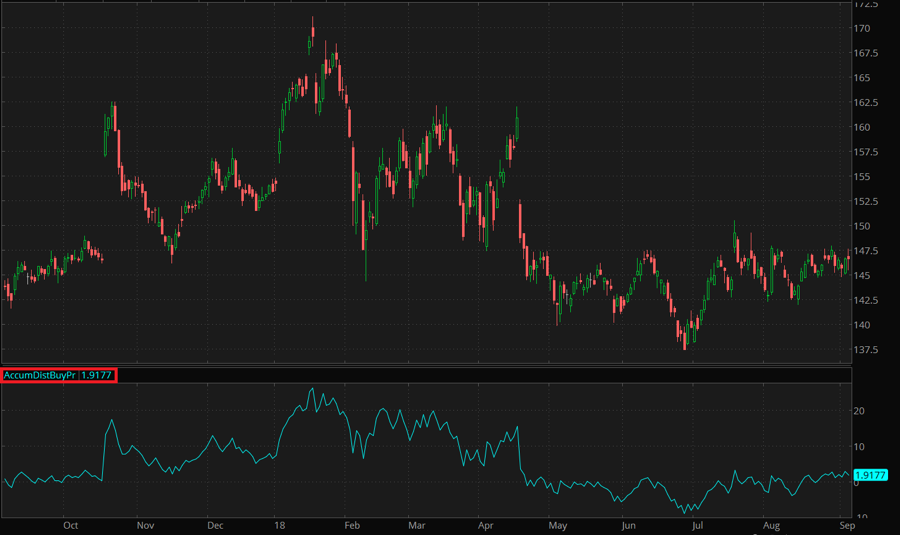This screenshot has height=535, width=900.
Task: Click the Mar label on time axis
Action: coord(417,524)
